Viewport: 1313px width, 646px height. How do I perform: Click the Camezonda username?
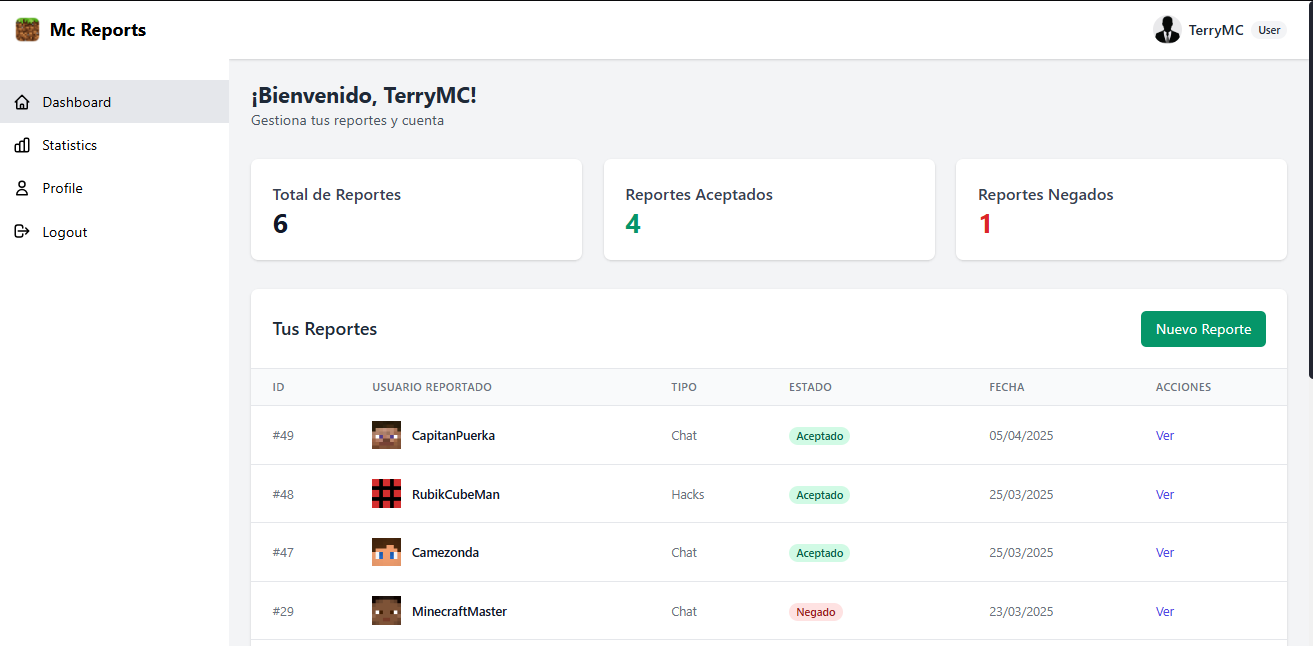pos(445,552)
